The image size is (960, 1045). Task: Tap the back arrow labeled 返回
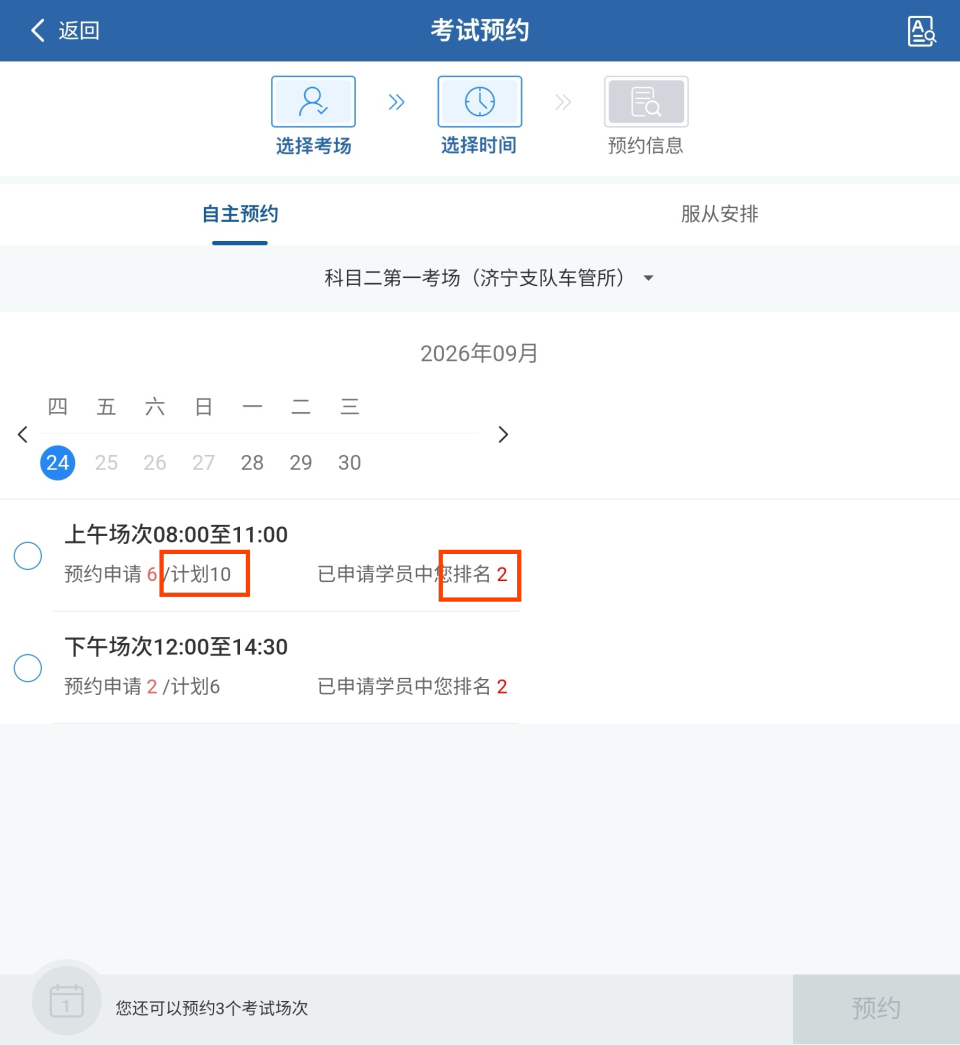click(65, 31)
